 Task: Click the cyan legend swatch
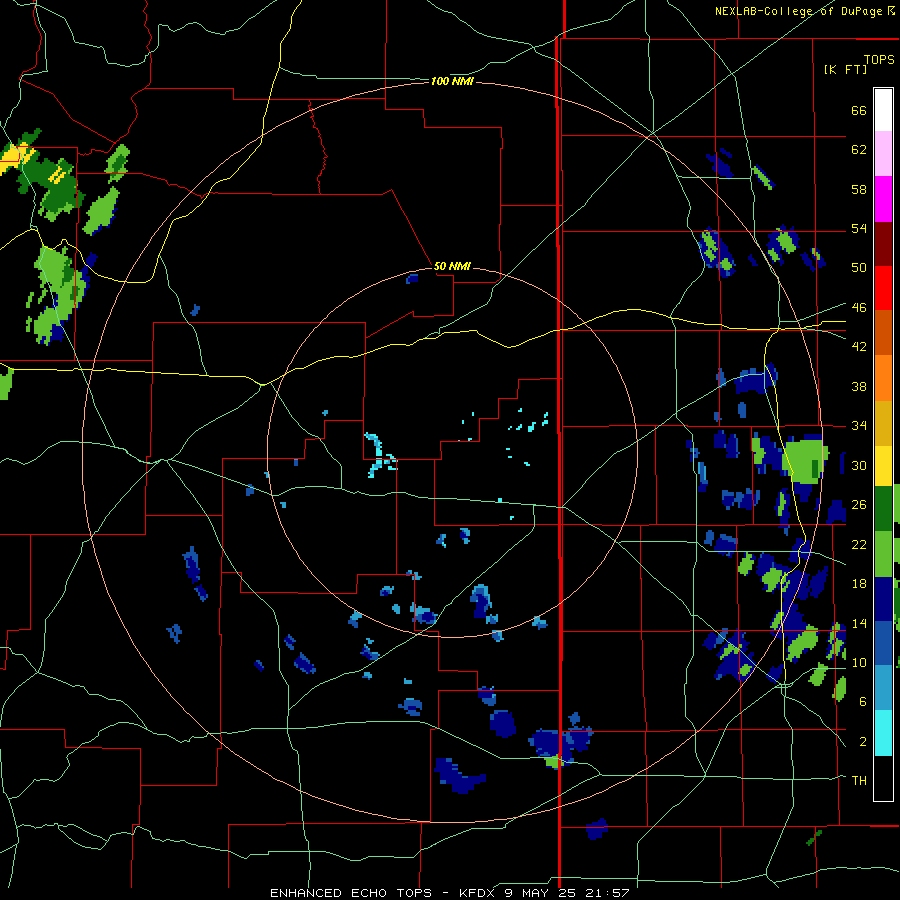tap(883, 733)
